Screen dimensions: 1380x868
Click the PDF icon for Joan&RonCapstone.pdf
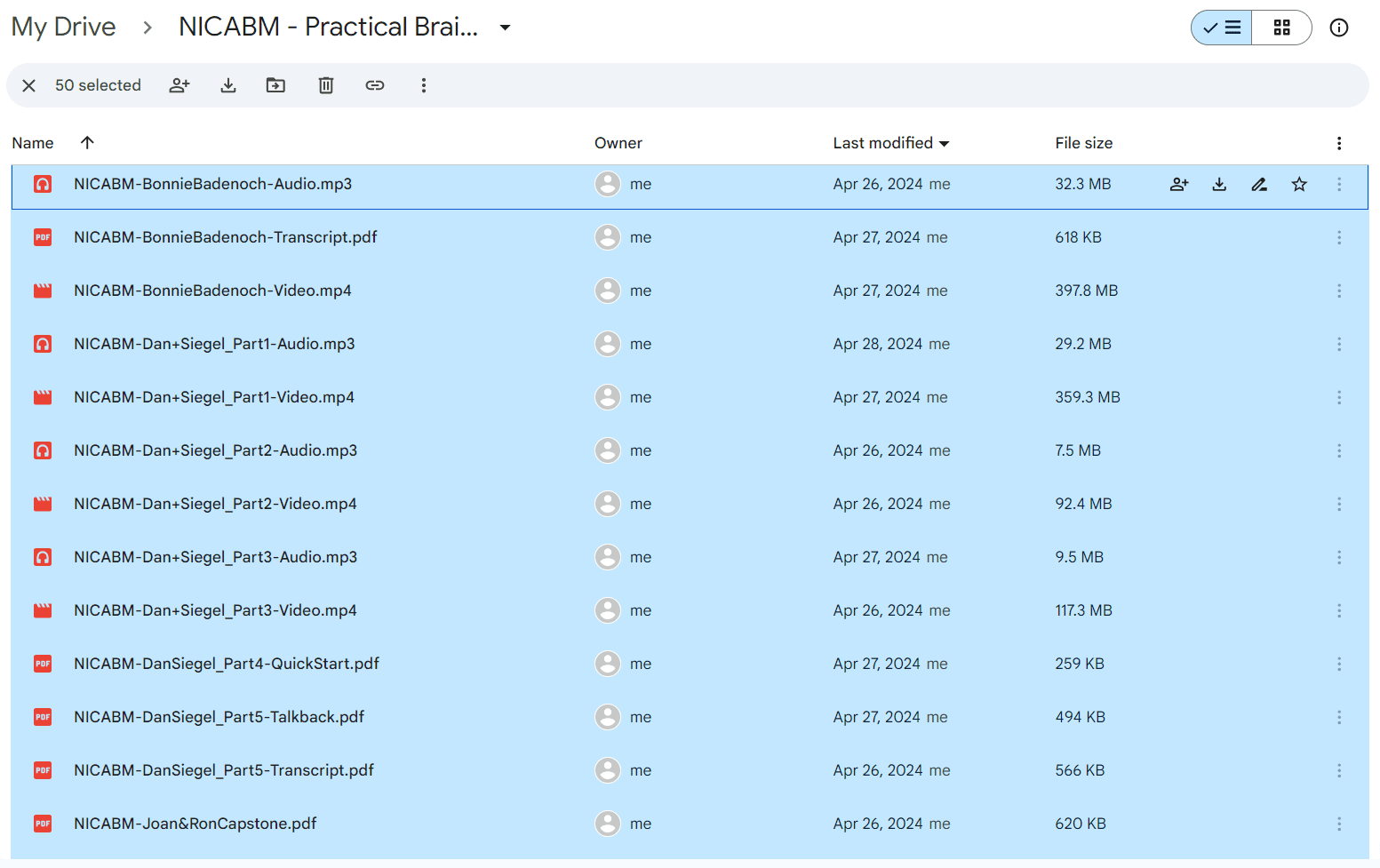[x=43, y=824]
